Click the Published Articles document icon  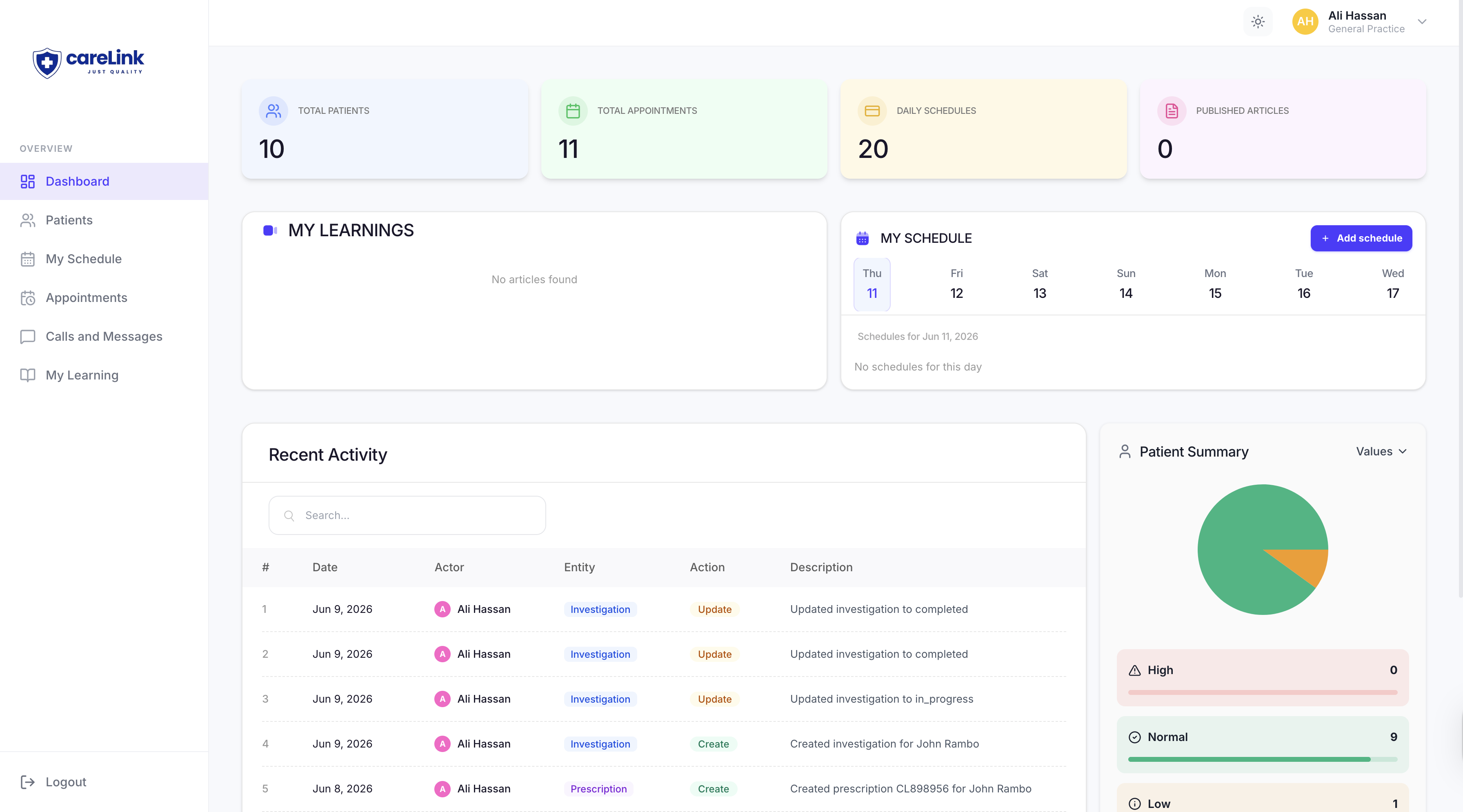pos(1171,111)
